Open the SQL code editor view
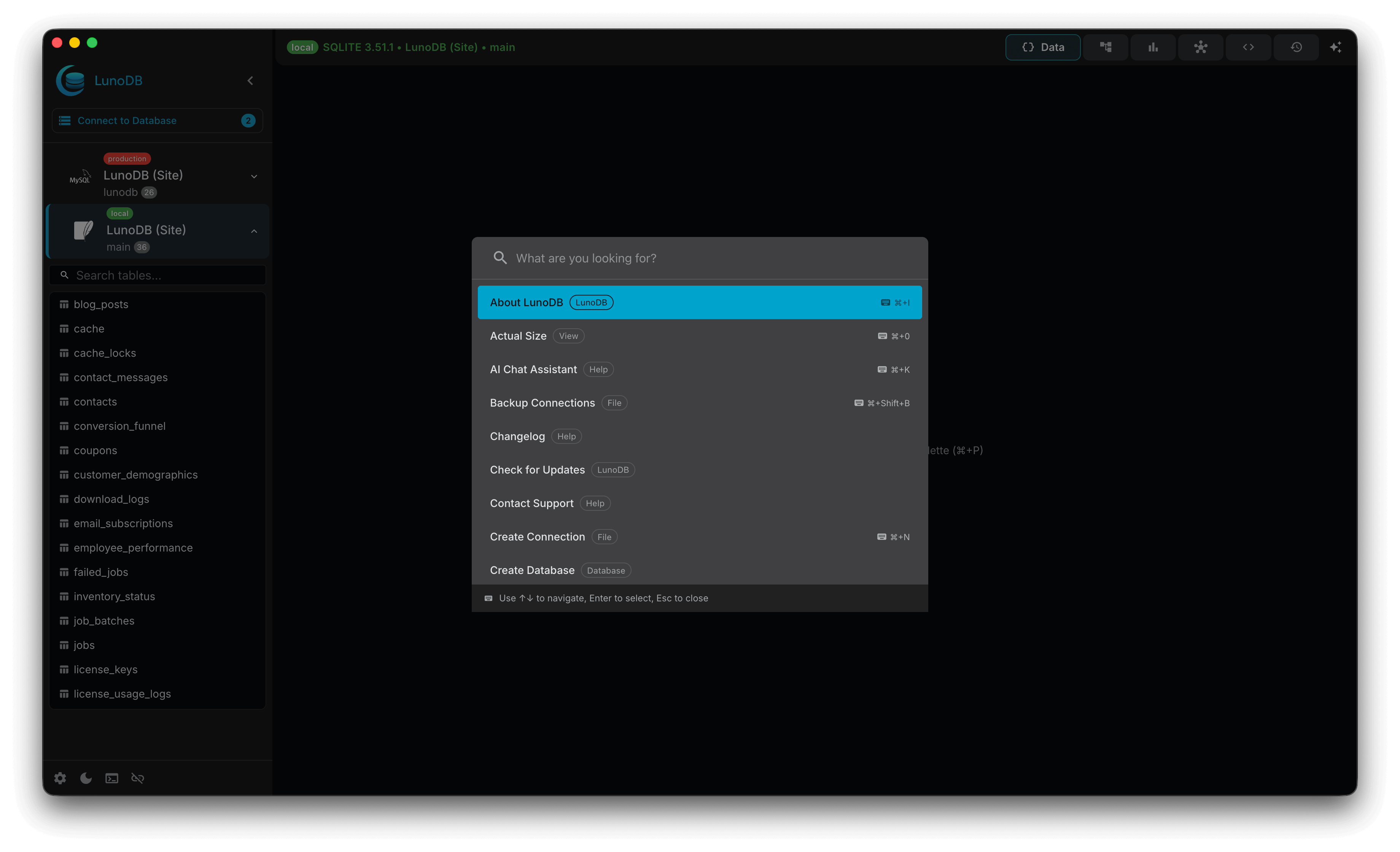Image resolution: width=1400 pixels, height=852 pixels. 1248,47
